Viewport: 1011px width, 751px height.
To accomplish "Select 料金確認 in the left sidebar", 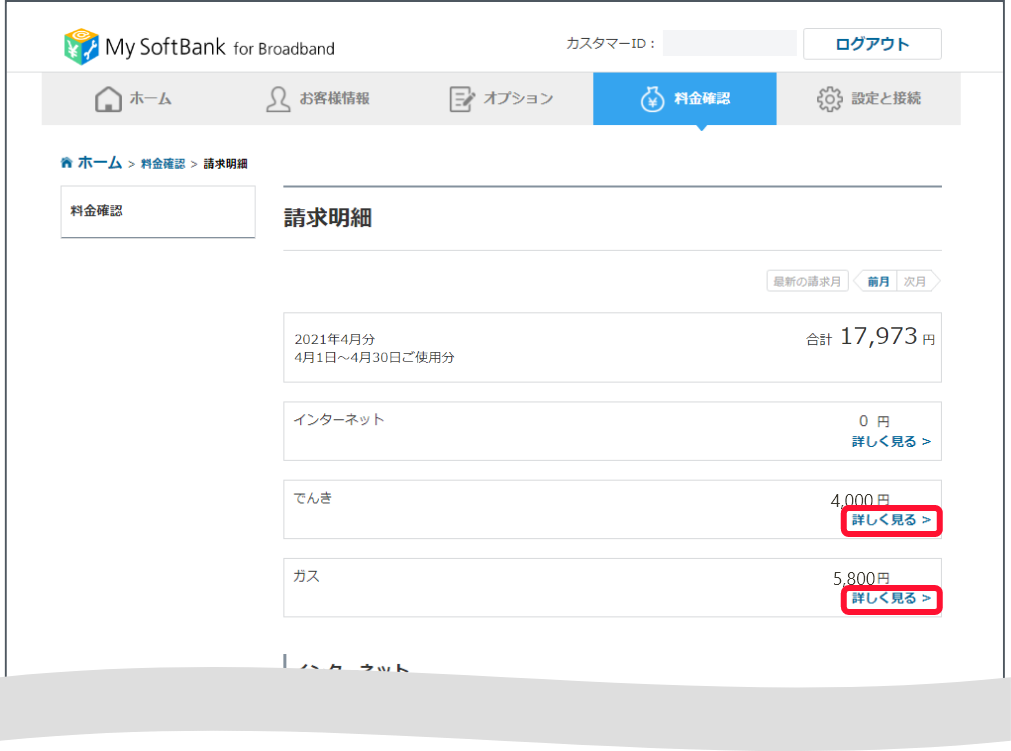I will click(158, 211).
